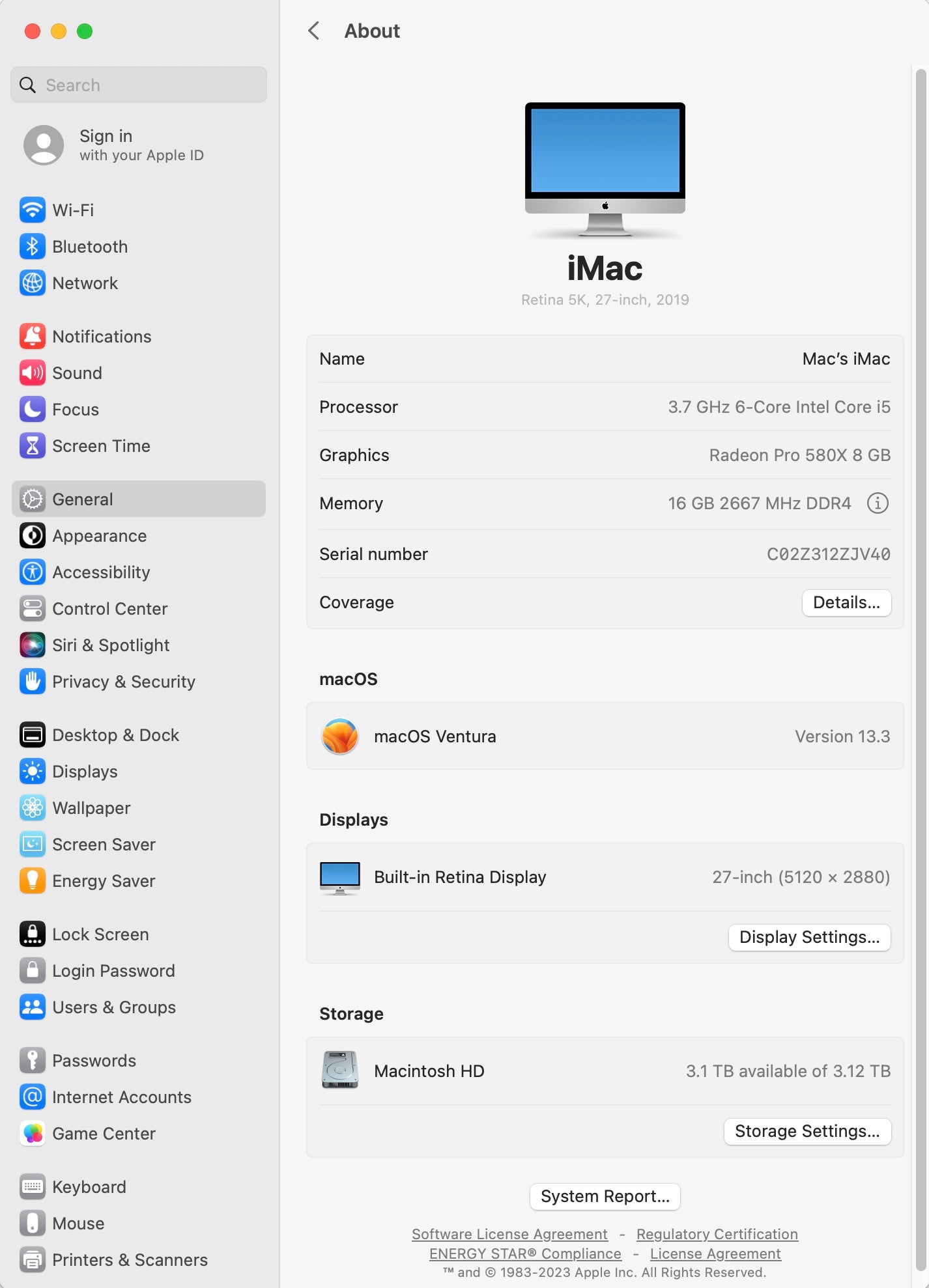Open Focus moon icon
Image resolution: width=929 pixels, height=1288 pixels.
(33, 409)
